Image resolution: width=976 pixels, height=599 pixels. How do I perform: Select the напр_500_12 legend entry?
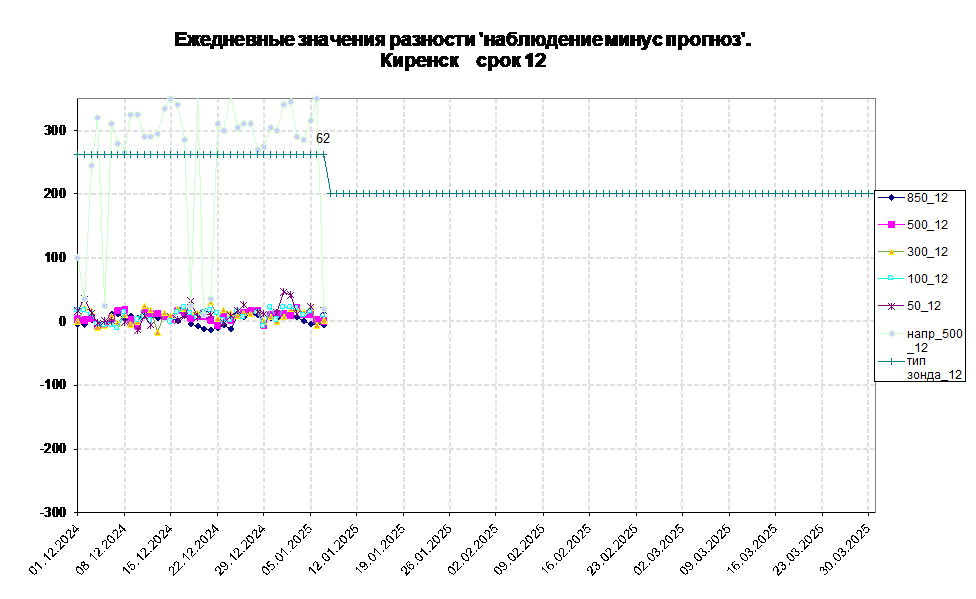pos(920,340)
